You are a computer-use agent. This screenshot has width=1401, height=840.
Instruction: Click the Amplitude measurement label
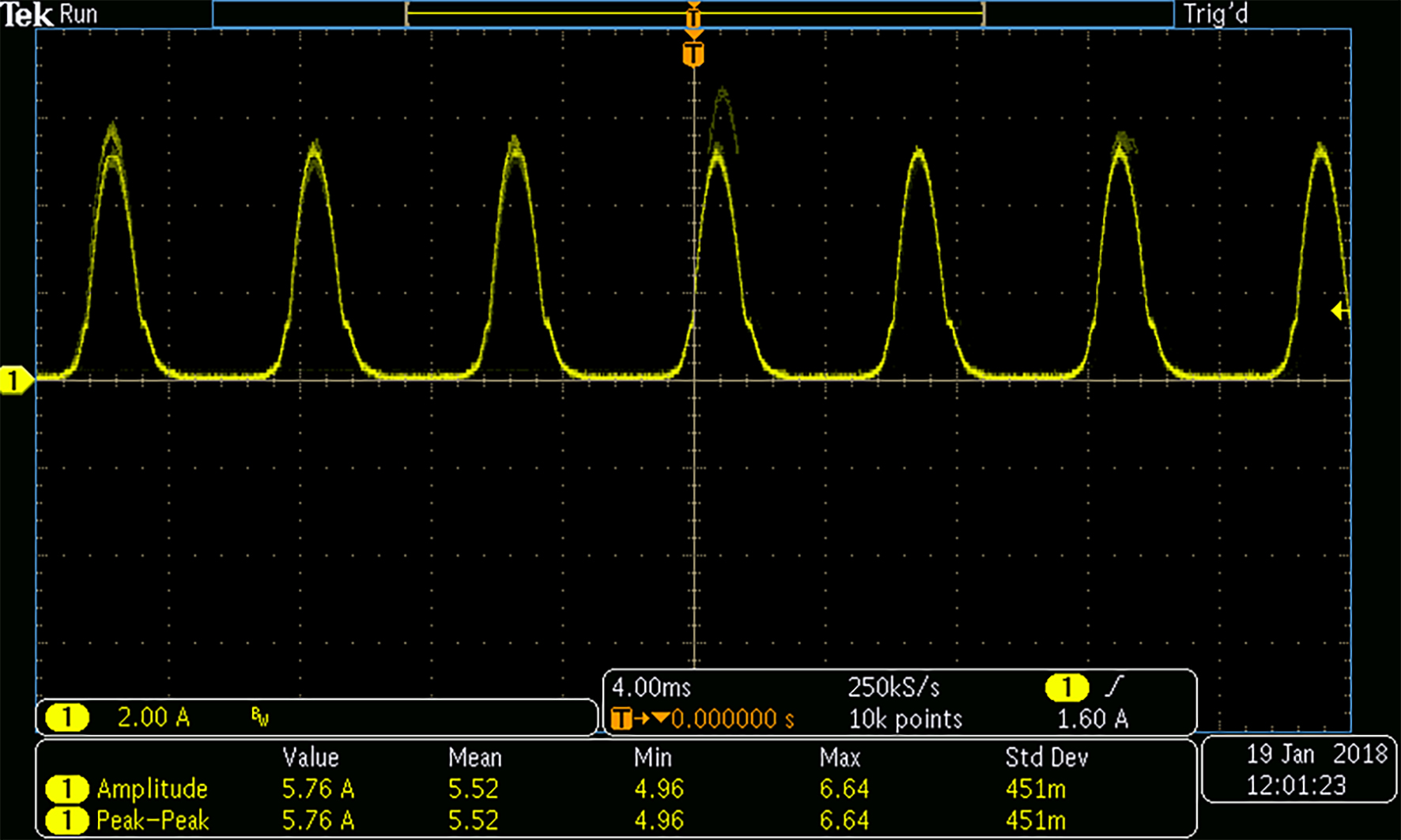[x=152, y=789]
